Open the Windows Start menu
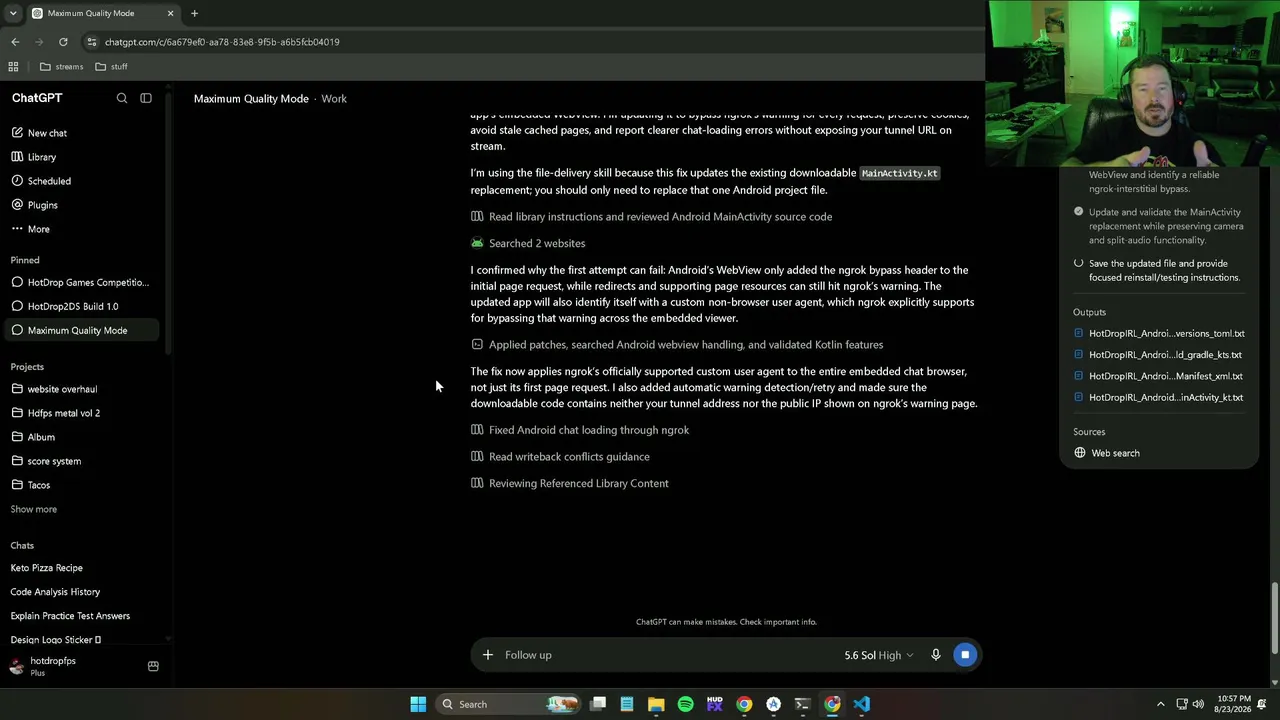 tap(418, 704)
